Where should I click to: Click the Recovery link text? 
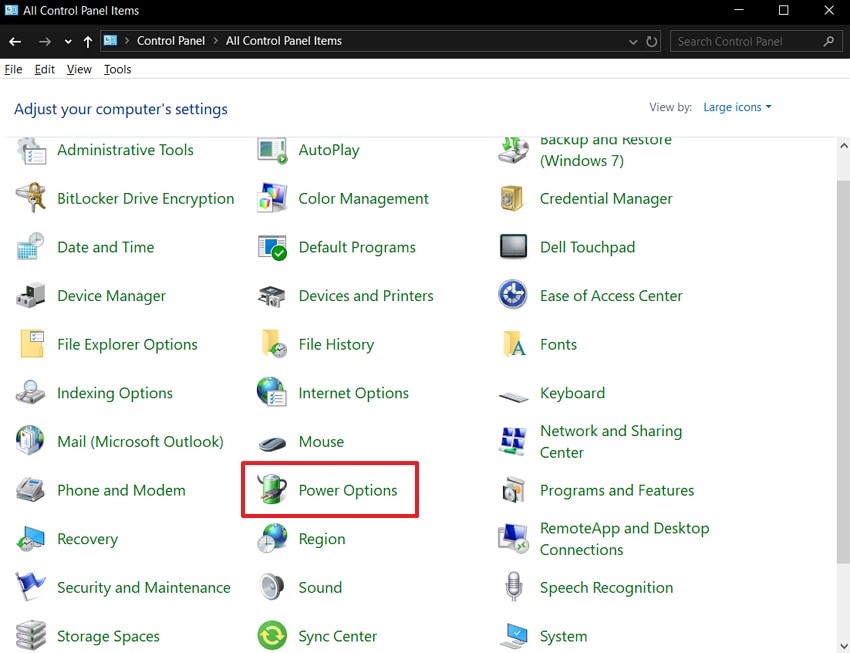87,539
